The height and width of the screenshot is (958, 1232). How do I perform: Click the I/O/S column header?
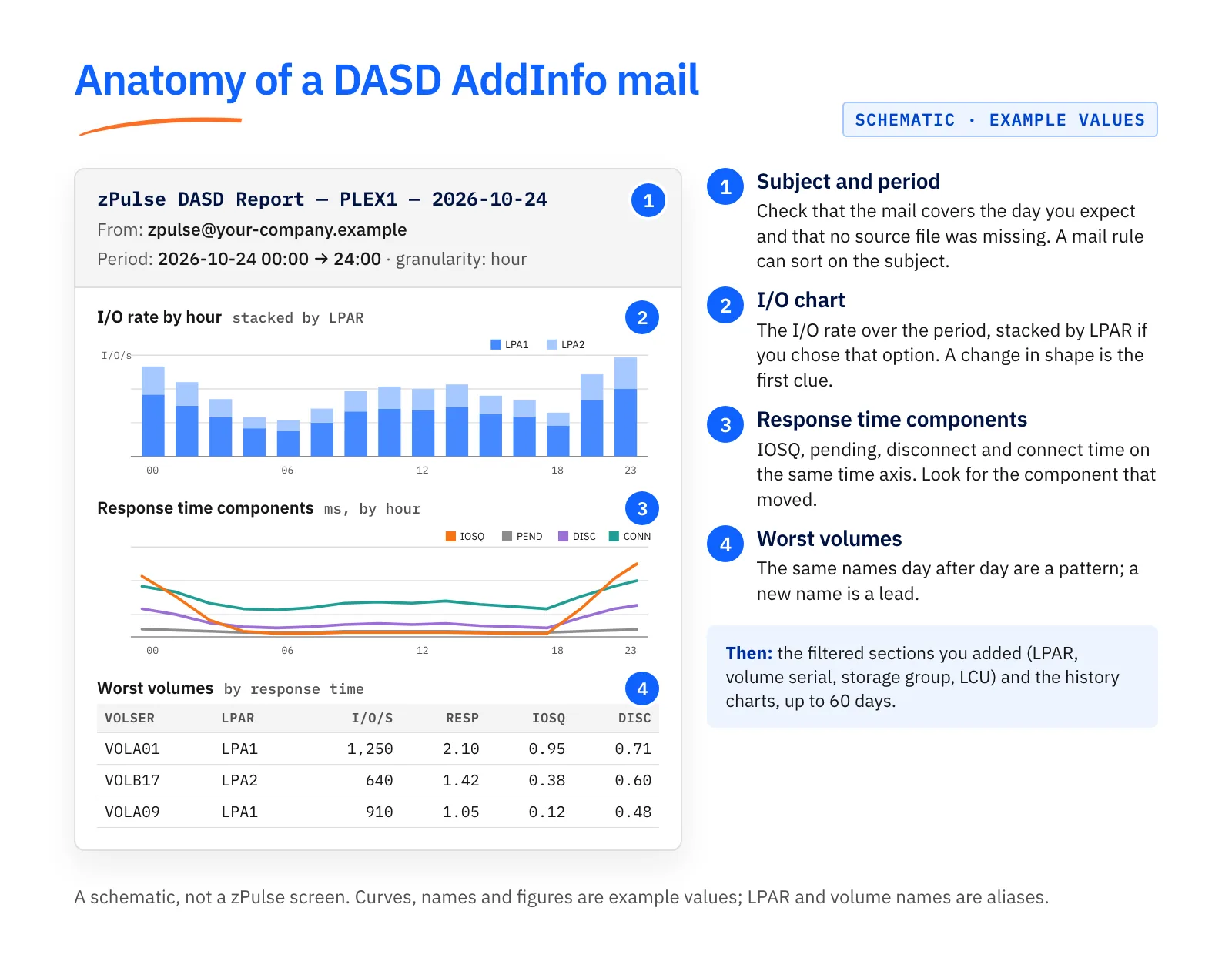(373, 718)
